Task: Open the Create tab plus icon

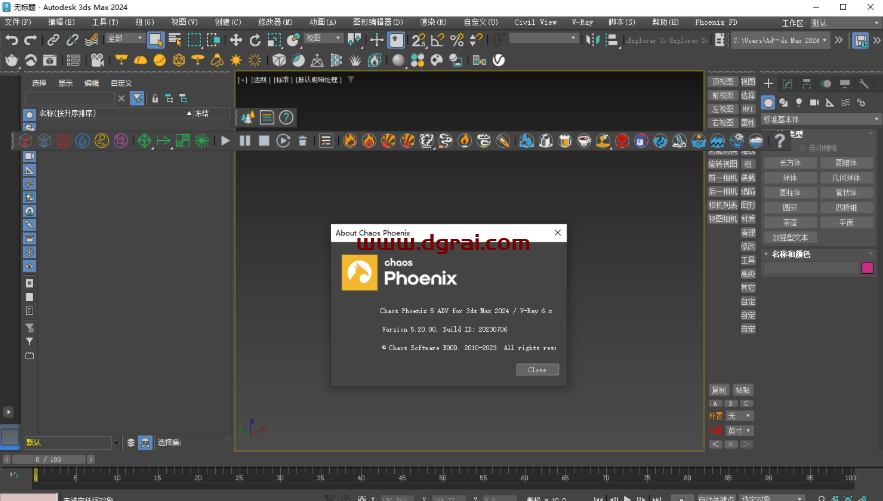Action: pyautogui.click(x=768, y=84)
